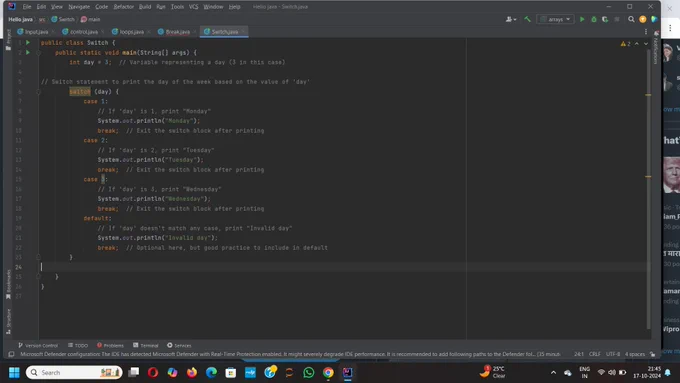680x383 pixels.
Task: Toggle the read-only lock icon in status bar
Action: coord(652,354)
